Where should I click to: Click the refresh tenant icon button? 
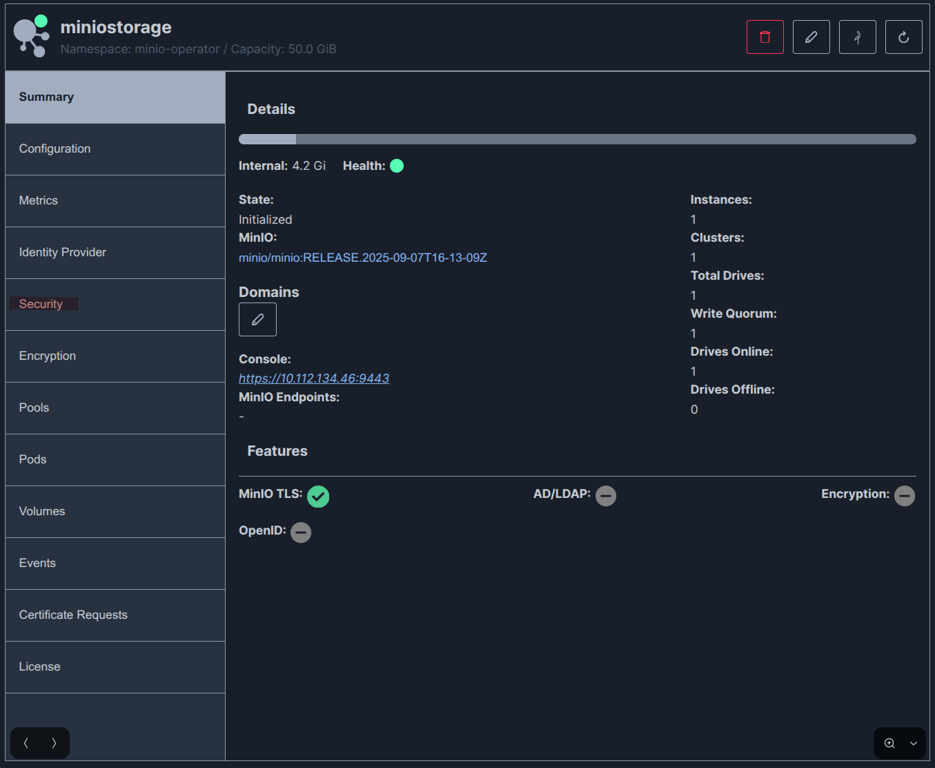903,37
